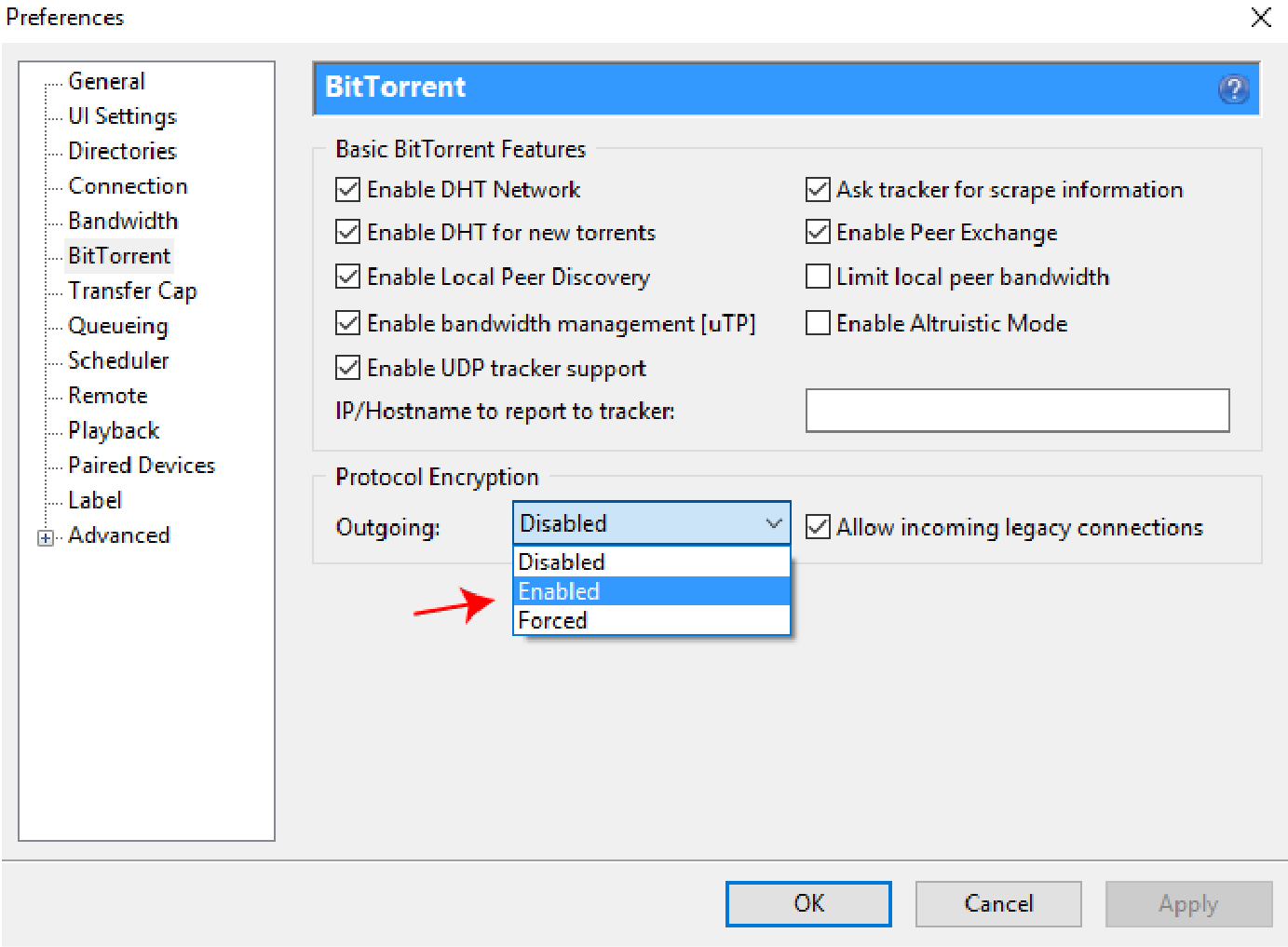The image size is (1288, 947).
Task: Click the IP/Hostname tracker text field
Action: pos(1017,411)
